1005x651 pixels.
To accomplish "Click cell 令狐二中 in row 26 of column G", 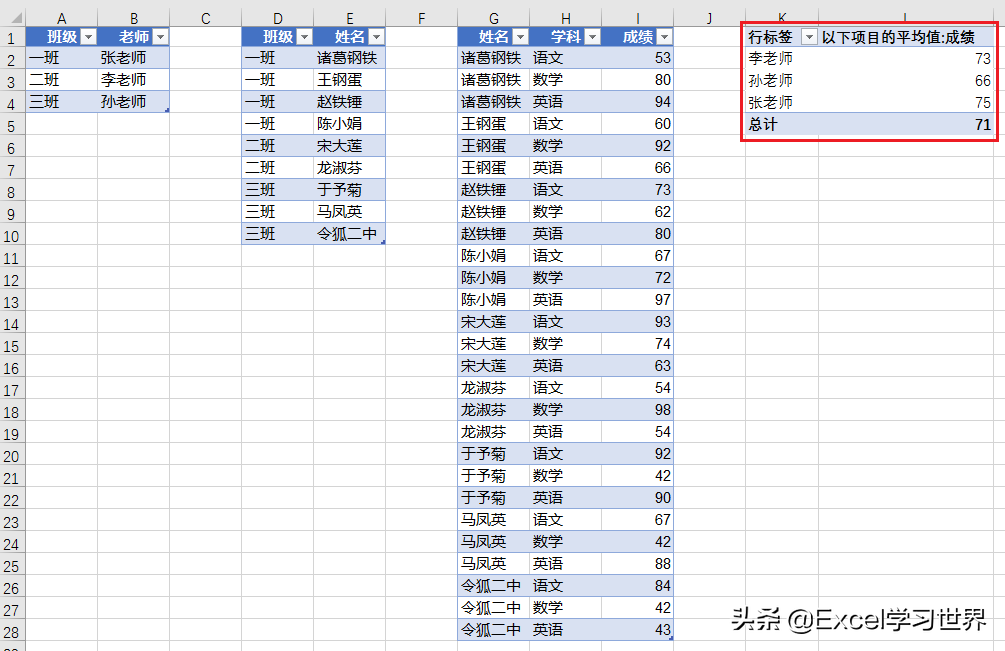I will [494, 586].
